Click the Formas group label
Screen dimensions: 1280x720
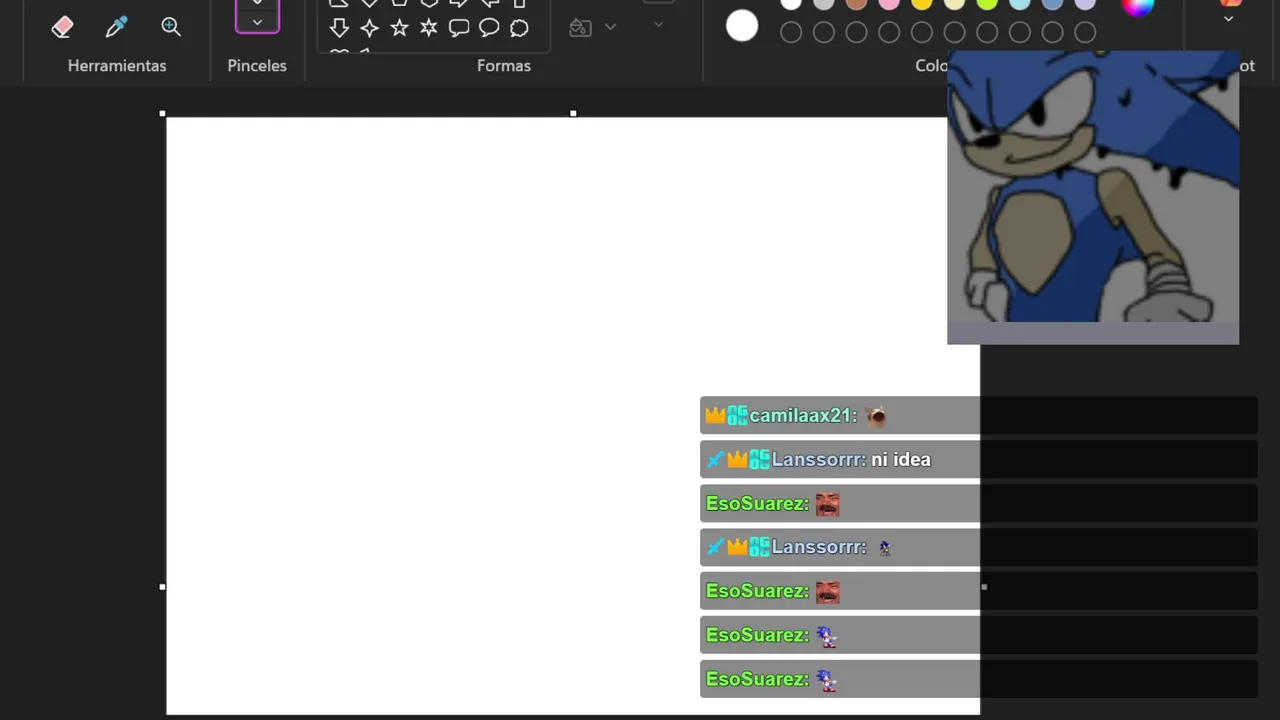point(504,66)
